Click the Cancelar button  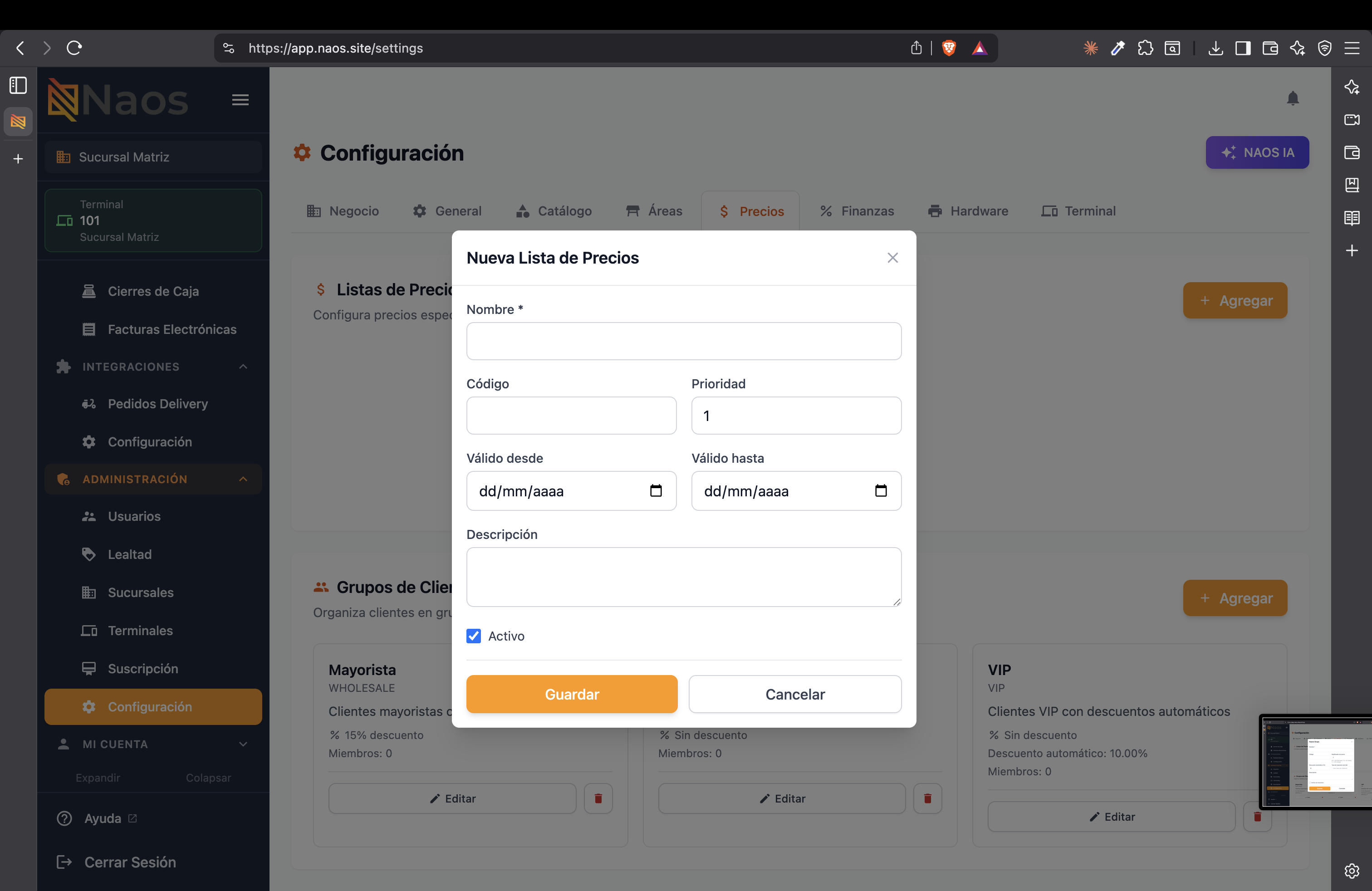click(x=795, y=694)
